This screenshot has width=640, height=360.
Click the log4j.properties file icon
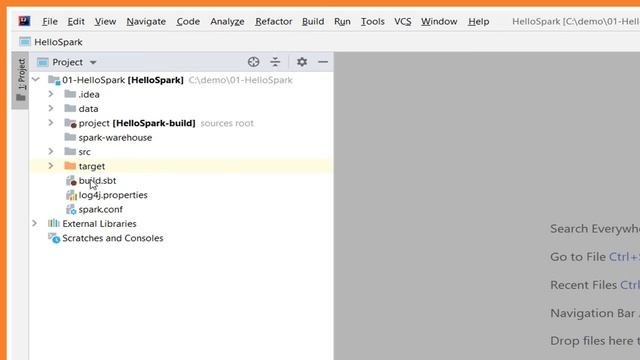[71, 195]
